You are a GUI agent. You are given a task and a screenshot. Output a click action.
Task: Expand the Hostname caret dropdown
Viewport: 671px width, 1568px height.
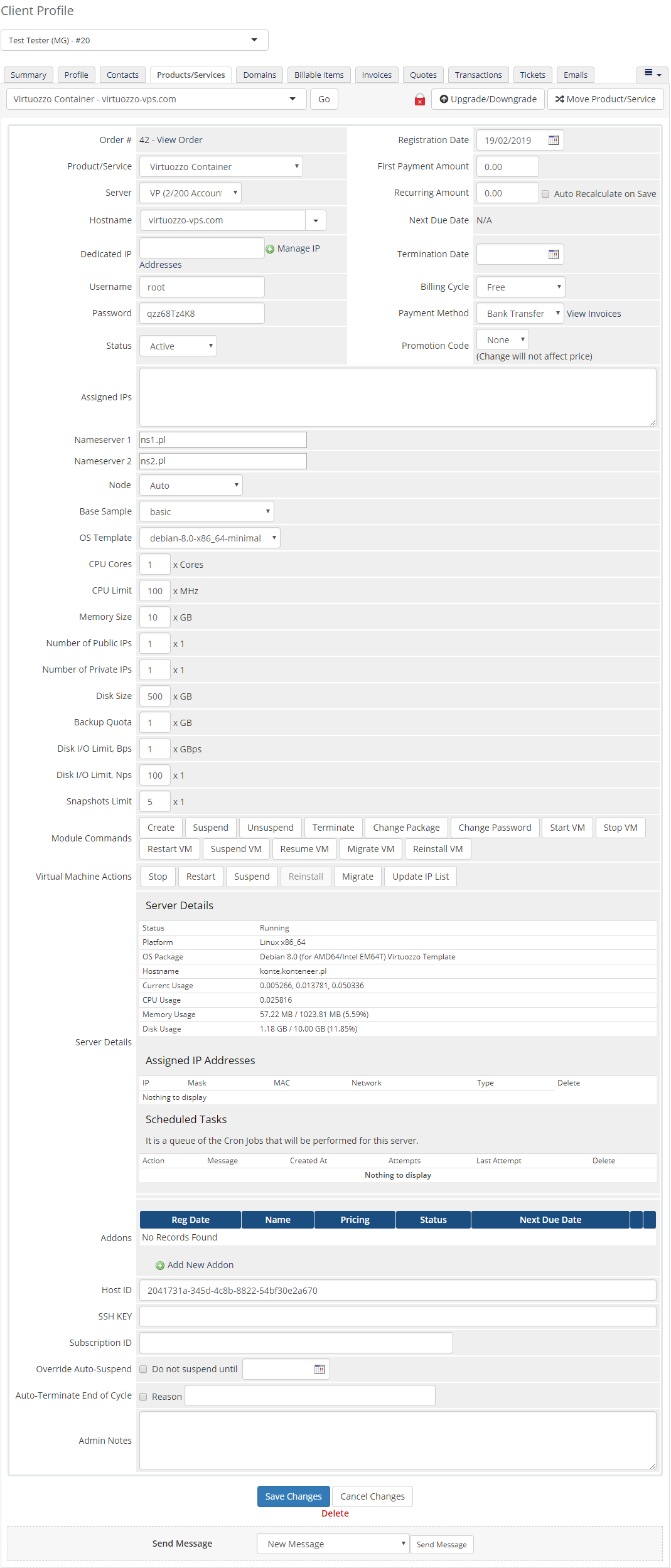point(316,220)
